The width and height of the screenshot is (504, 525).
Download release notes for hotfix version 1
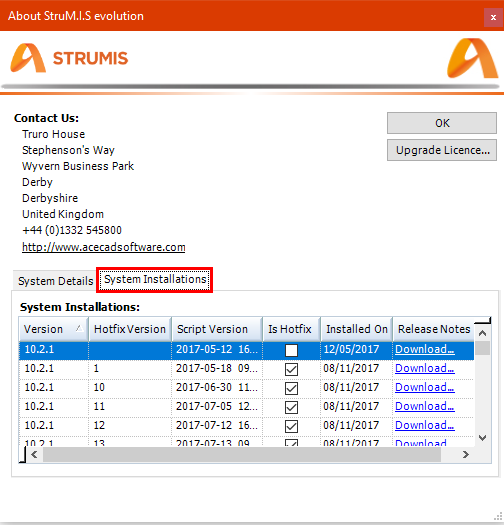point(425,368)
